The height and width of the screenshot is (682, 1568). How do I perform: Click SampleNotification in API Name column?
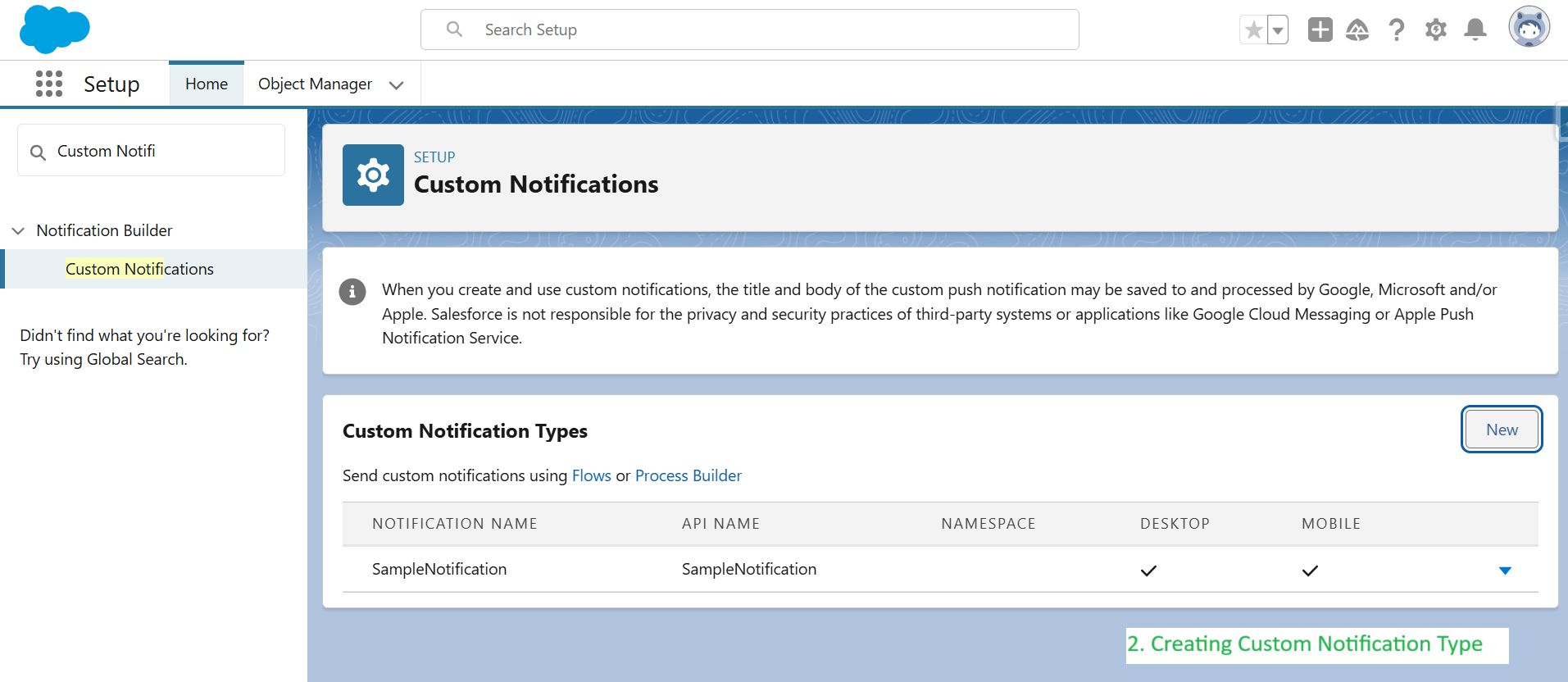click(x=749, y=569)
